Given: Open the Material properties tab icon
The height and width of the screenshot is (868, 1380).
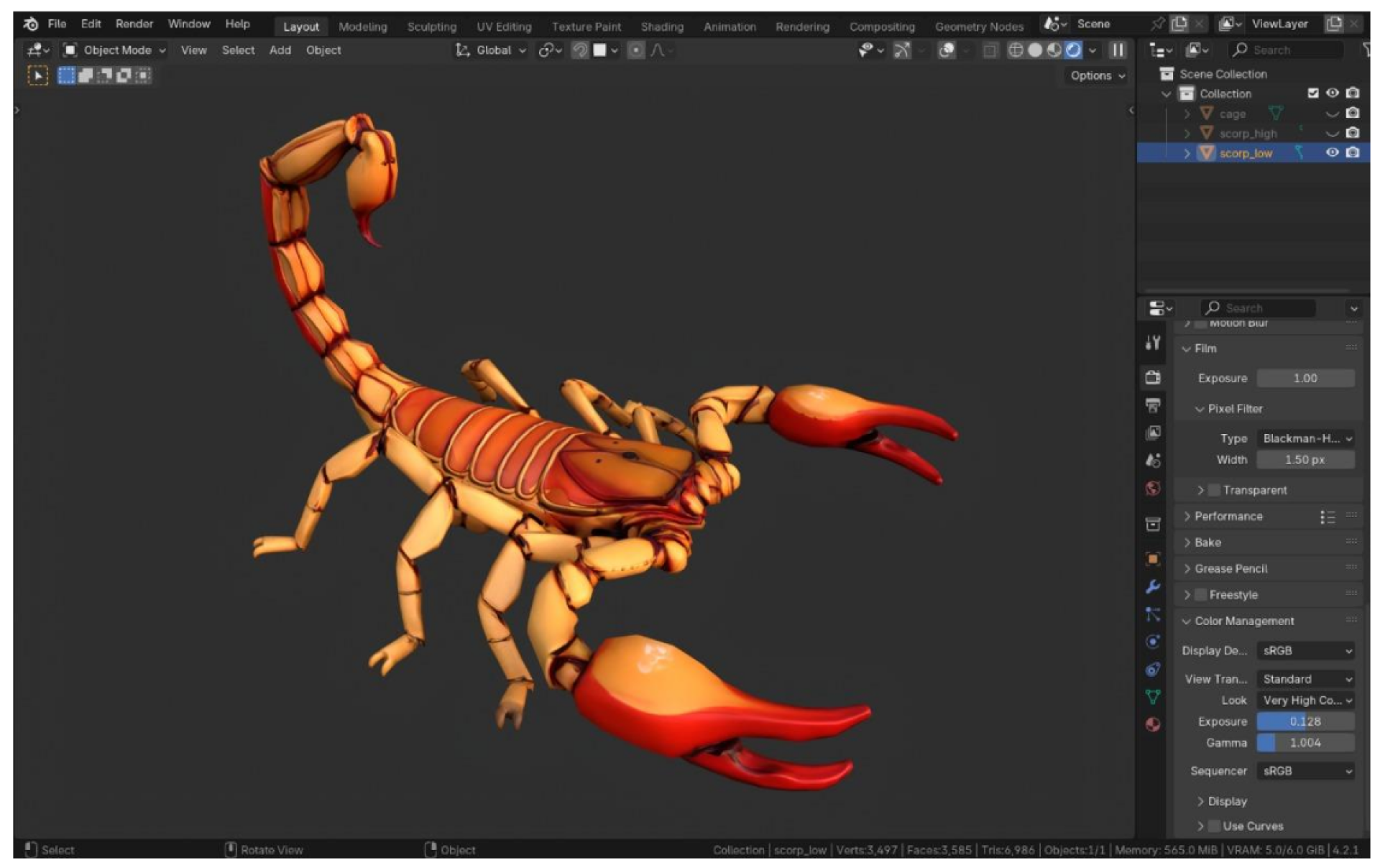Looking at the screenshot, I should [1153, 724].
